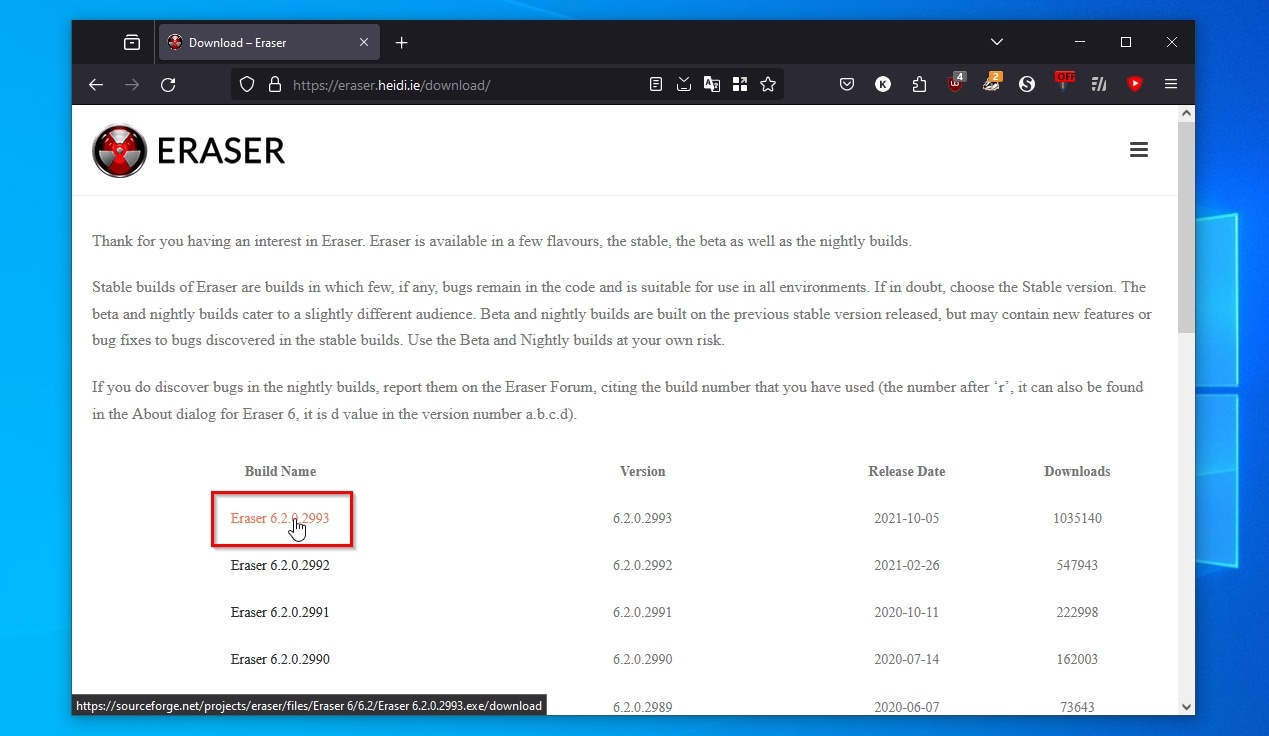Image resolution: width=1269 pixels, height=736 pixels.
Task: Click the download count 1035140
Action: point(1077,518)
